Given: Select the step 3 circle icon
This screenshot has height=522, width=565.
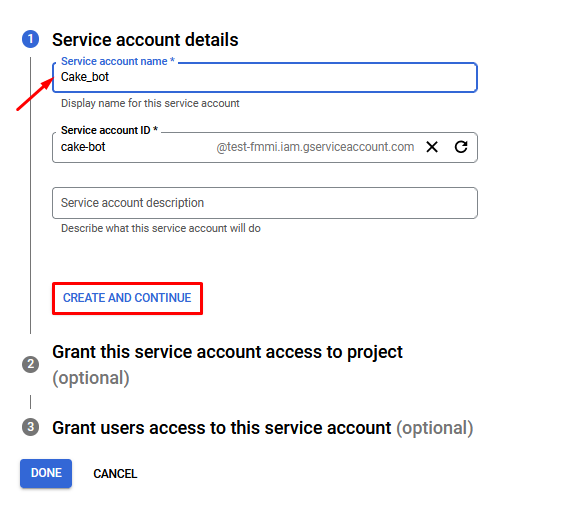Looking at the screenshot, I should point(31,427).
